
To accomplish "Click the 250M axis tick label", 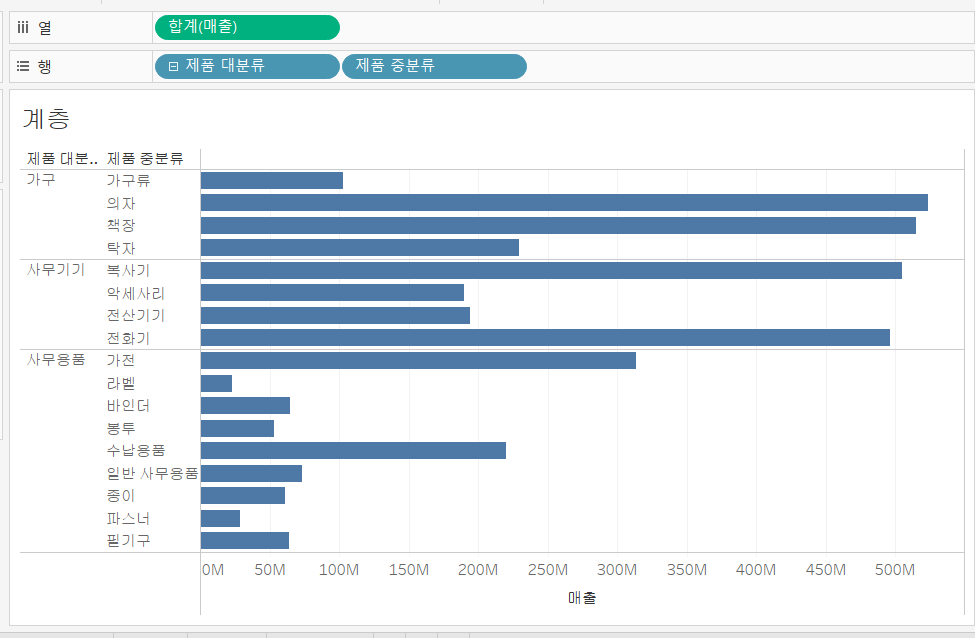I will (x=548, y=570).
